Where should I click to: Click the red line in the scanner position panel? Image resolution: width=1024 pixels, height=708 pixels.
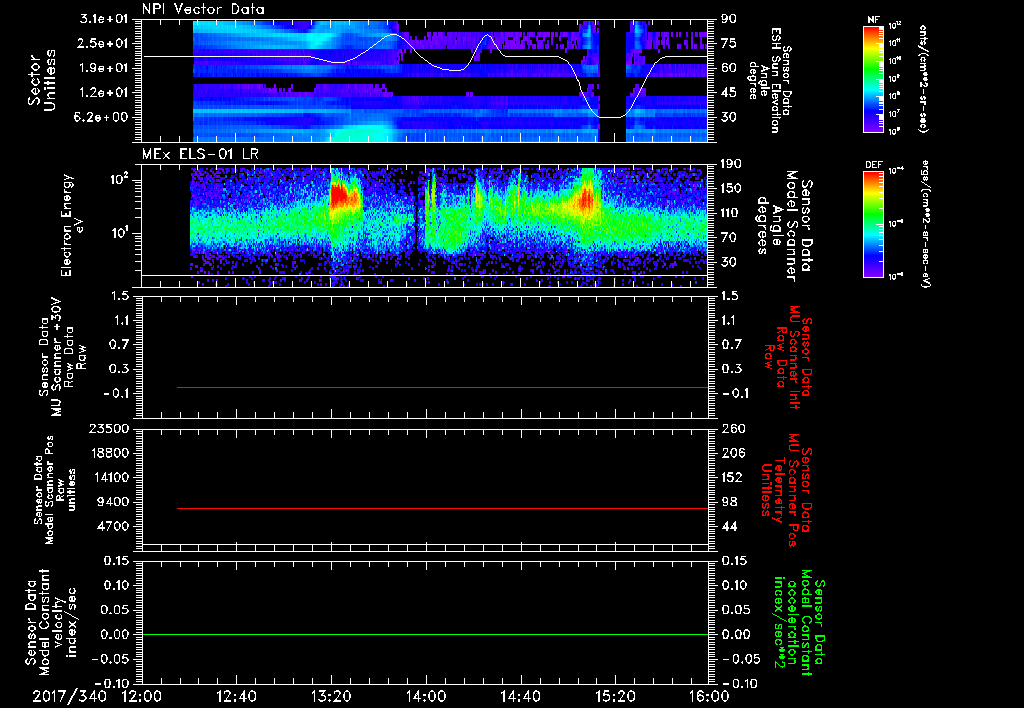[443, 508]
